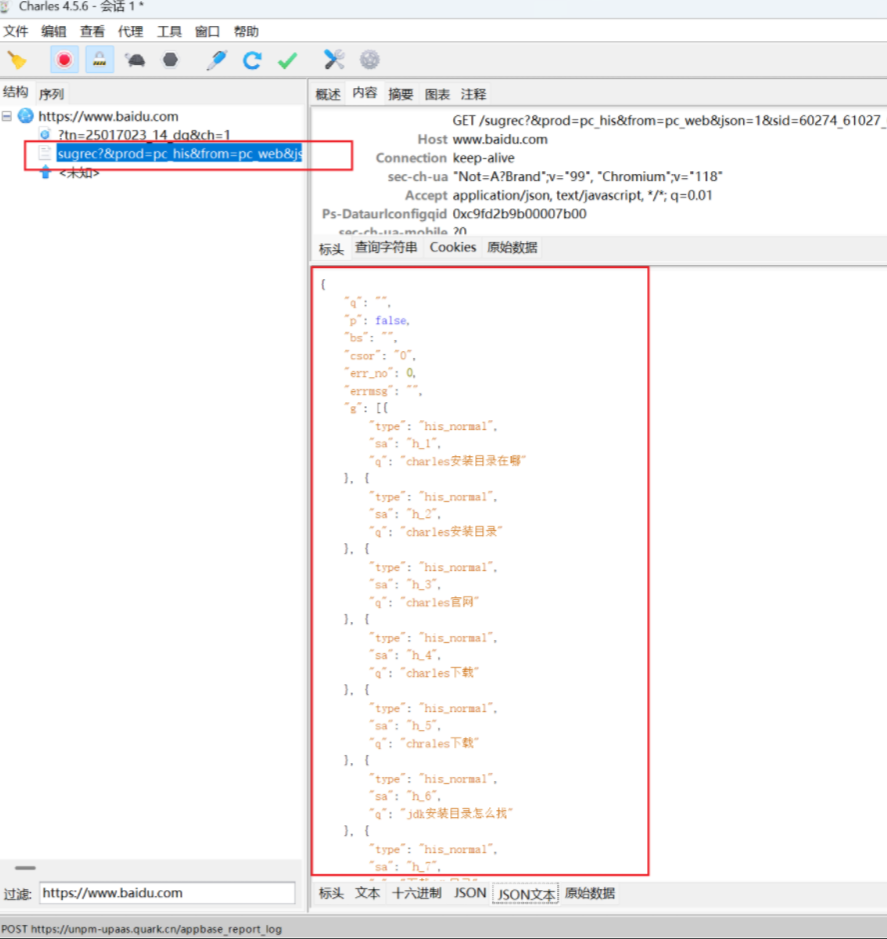Viewport: 887px width, 939px height.
Task: Switch to the 概述 tab
Action: coord(328,94)
